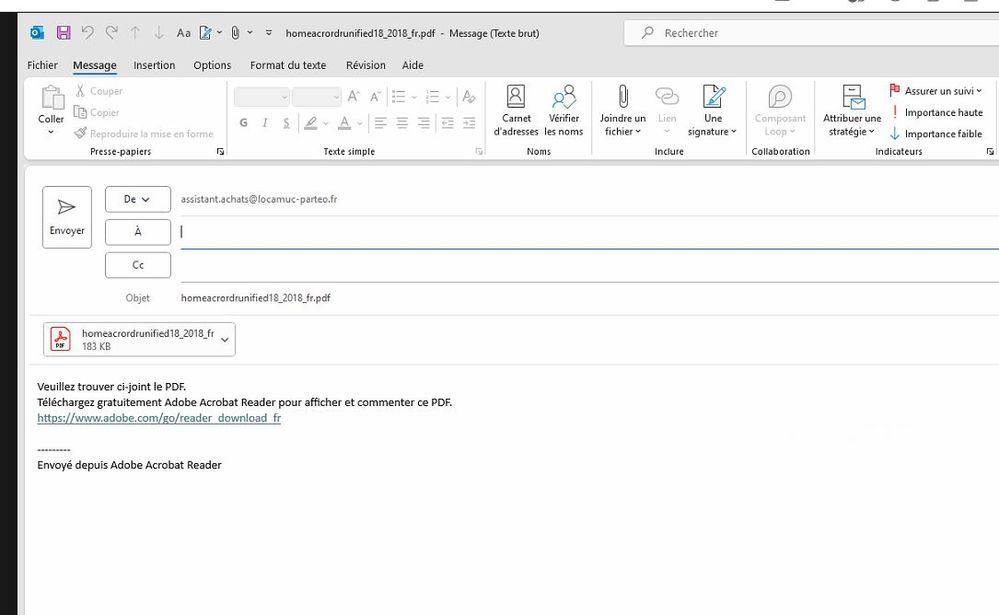Open the font name combo box
Image resolution: width=999 pixels, height=615 pixels.
coord(262,97)
